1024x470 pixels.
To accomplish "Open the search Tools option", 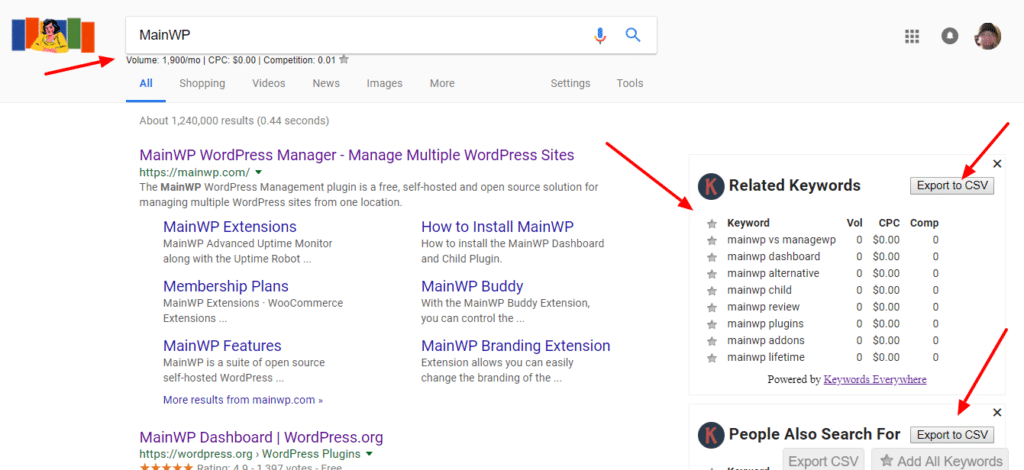I will click(x=630, y=84).
